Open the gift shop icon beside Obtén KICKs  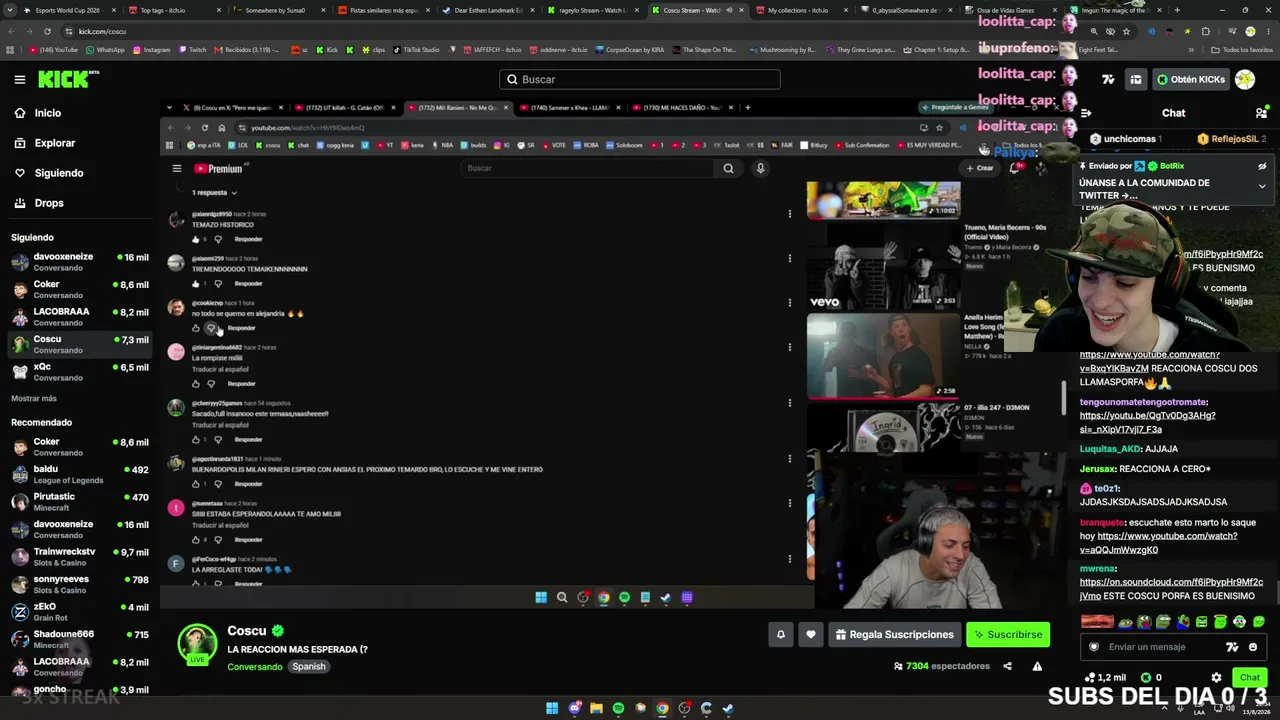coord(1136,79)
